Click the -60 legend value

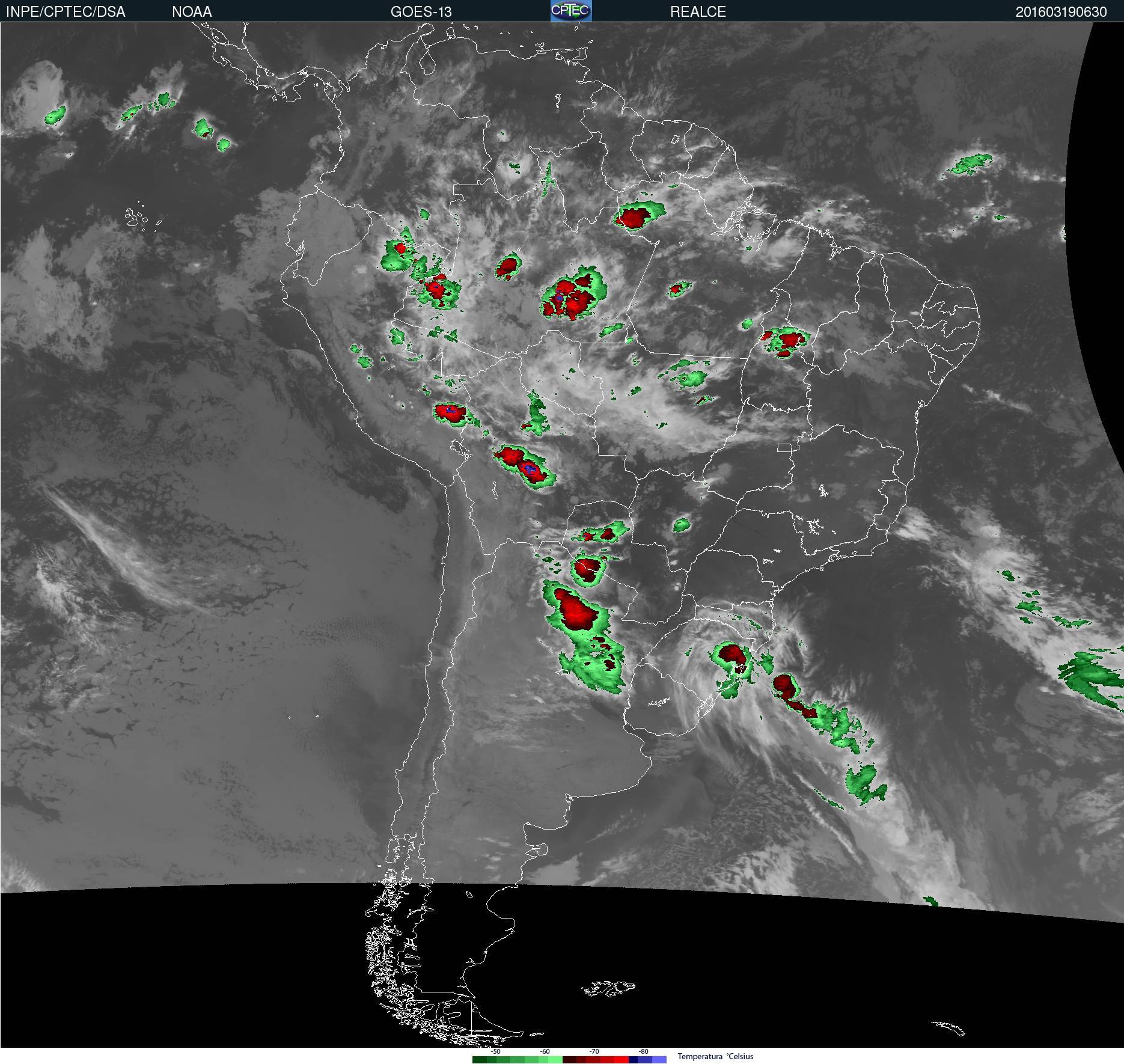coord(545,1051)
